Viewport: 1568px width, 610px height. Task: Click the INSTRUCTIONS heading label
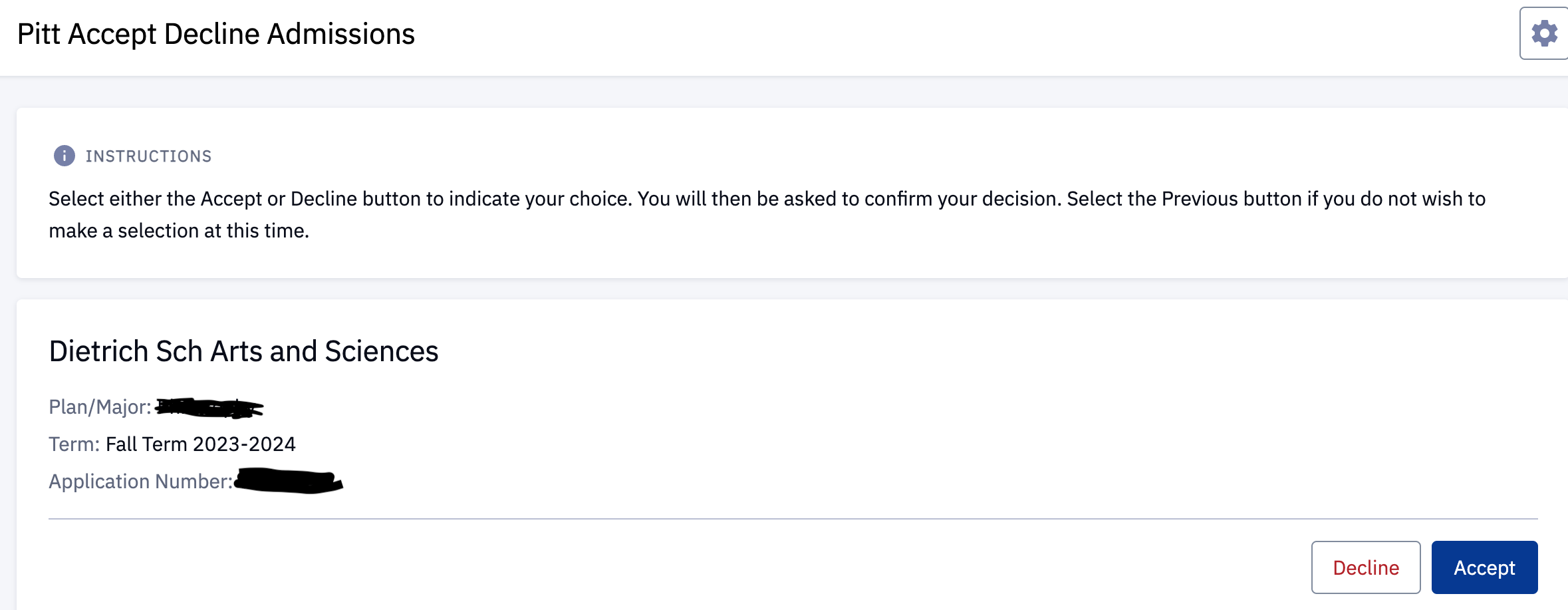148,156
